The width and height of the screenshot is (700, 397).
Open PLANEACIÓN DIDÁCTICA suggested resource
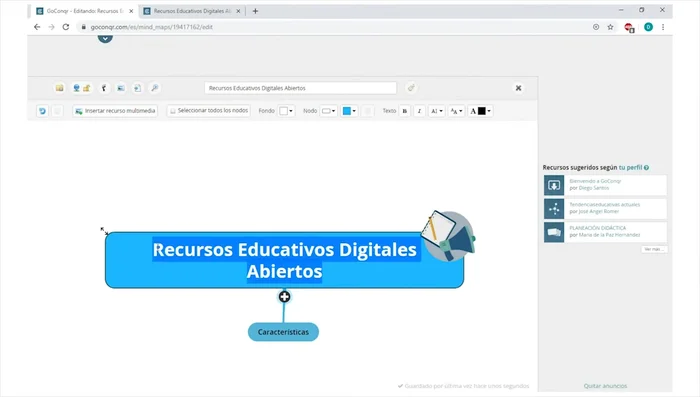point(605,231)
